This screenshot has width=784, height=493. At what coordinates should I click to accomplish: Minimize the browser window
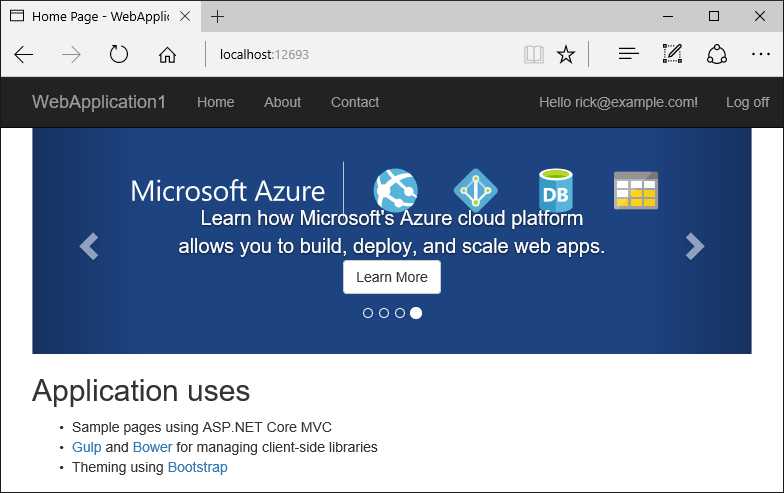tap(668, 16)
